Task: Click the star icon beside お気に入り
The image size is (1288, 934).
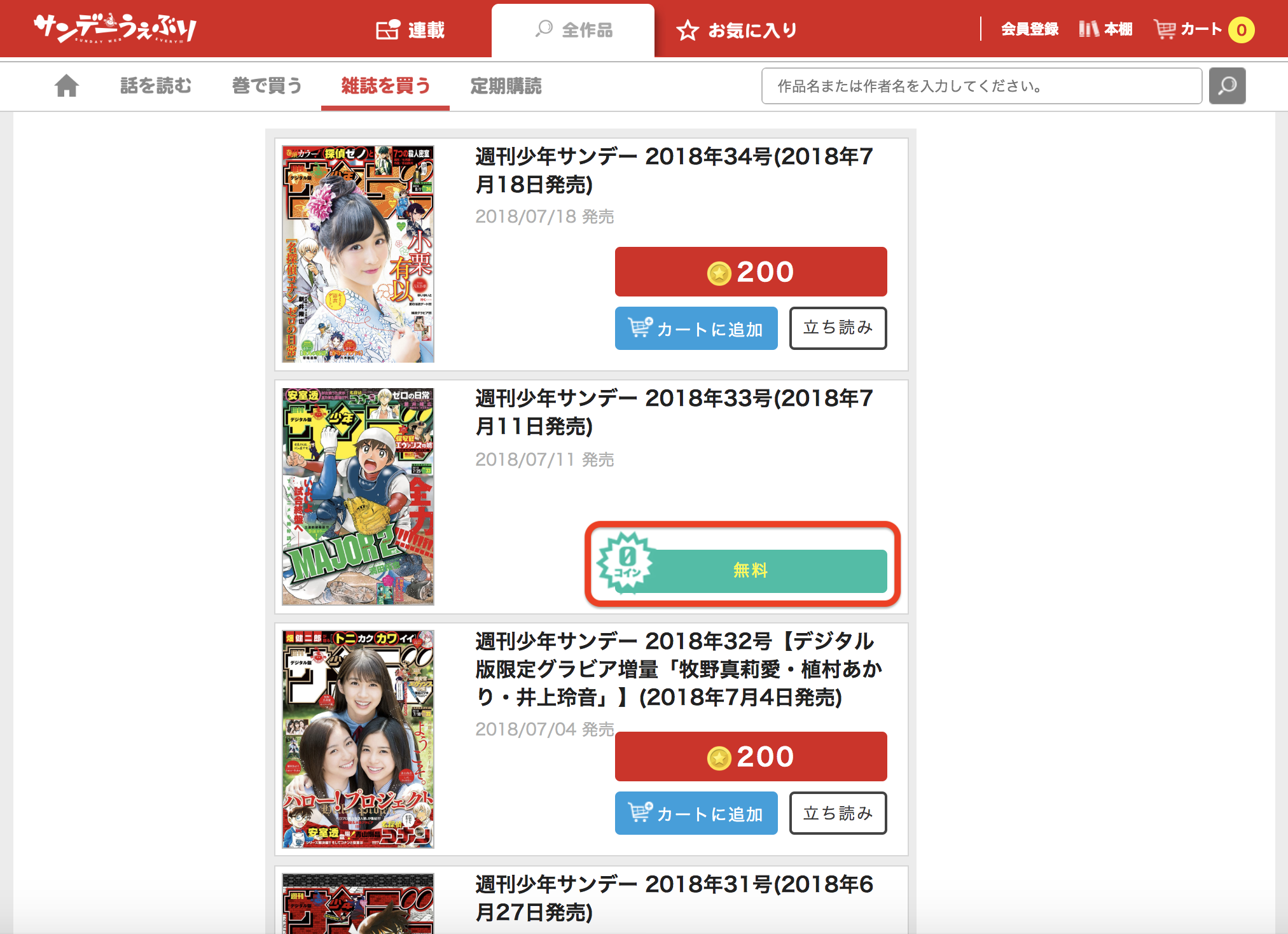Action: coord(688,30)
